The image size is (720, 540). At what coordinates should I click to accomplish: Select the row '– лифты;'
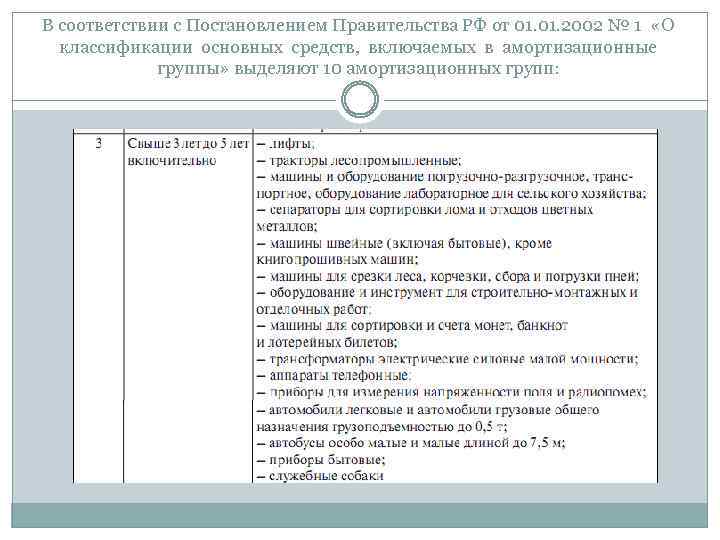point(286,144)
